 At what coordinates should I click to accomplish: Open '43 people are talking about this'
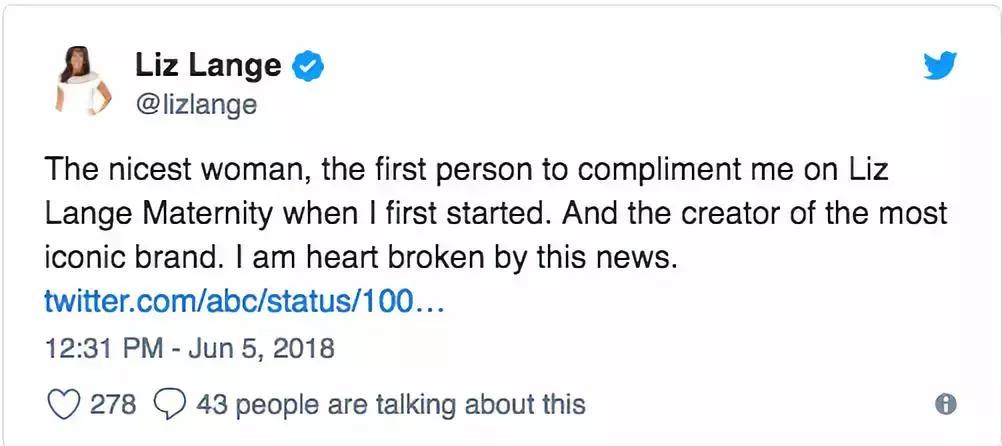coord(390,404)
